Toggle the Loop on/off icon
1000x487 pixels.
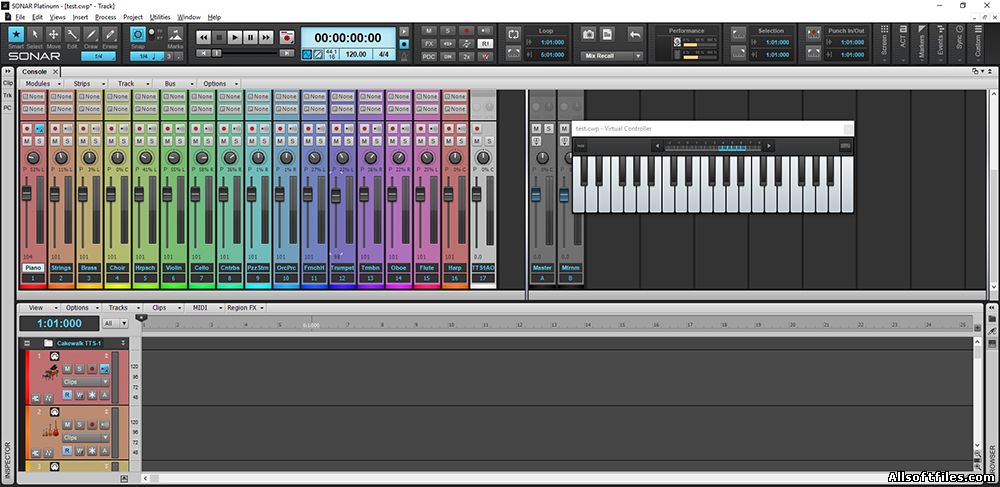coord(513,33)
